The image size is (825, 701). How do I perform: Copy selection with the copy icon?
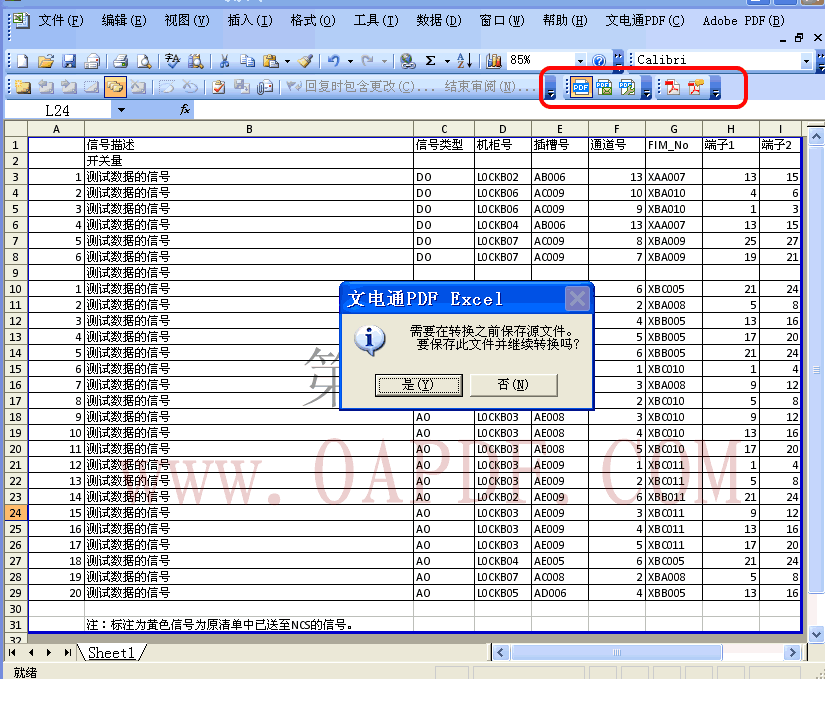tap(247, 61)
